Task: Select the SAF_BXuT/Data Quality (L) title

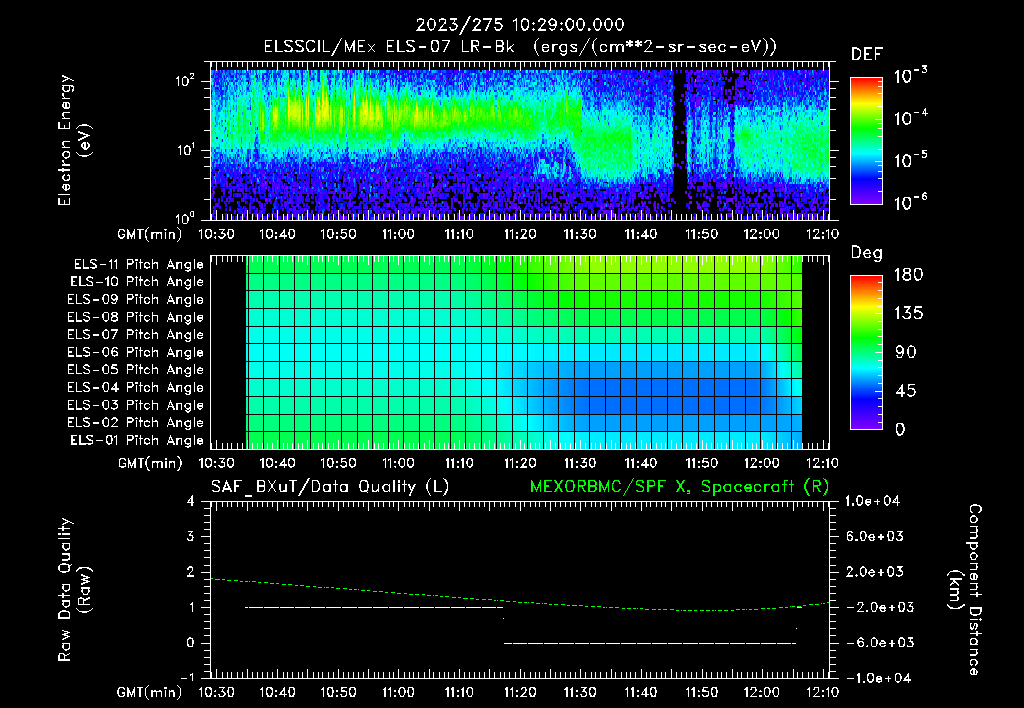Action: [x=330, y=487]
